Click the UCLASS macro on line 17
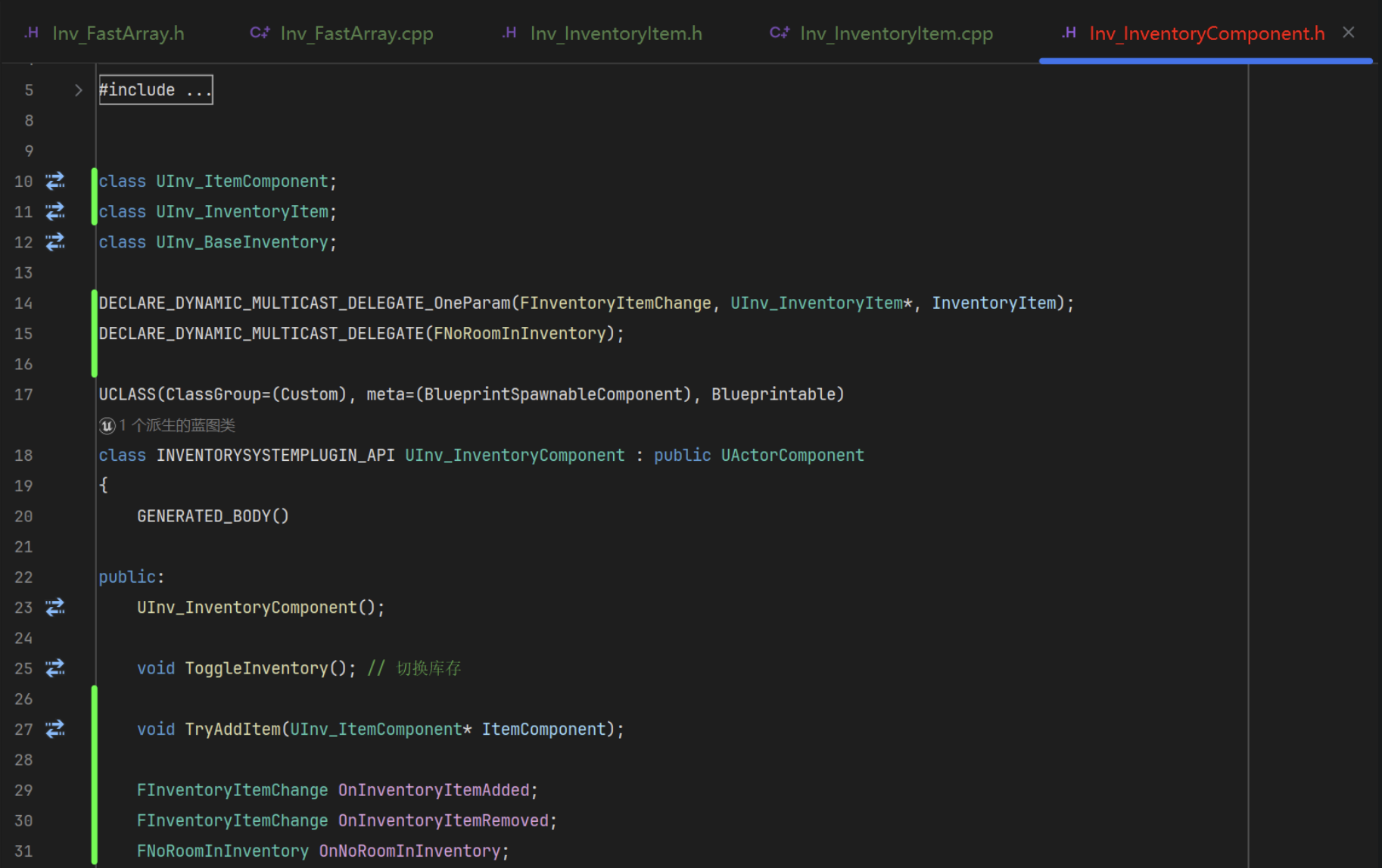 (x=127, y=394)
